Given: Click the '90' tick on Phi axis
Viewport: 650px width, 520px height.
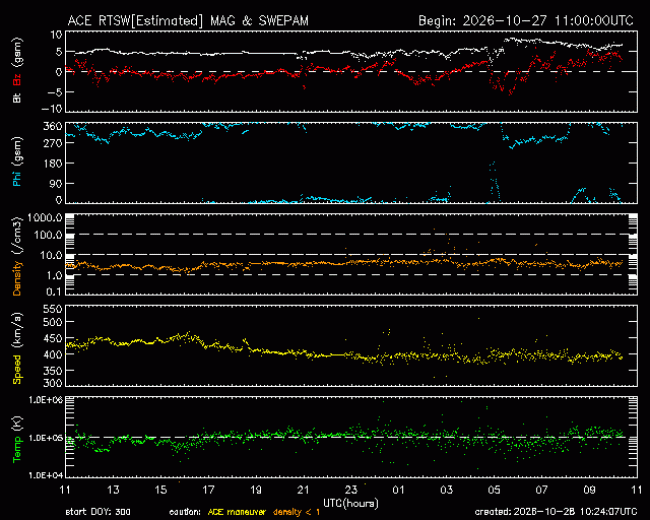Looking at the screenshot, I should click(x=56, y=183).
